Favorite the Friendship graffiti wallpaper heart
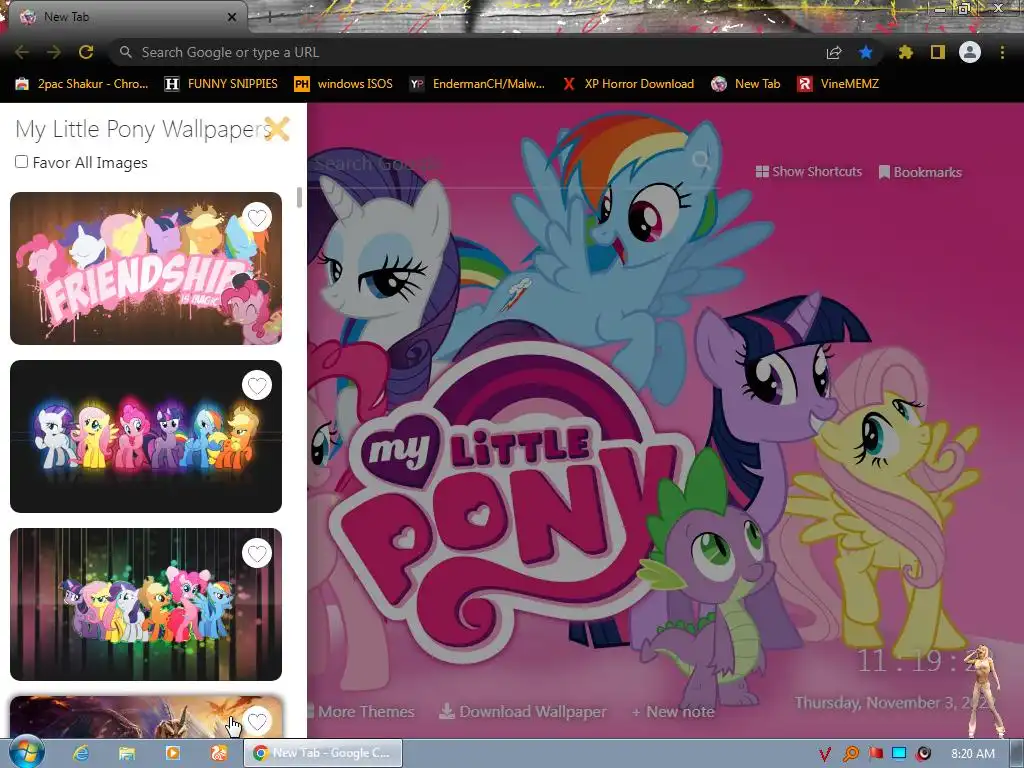 (x=257, y=217)
